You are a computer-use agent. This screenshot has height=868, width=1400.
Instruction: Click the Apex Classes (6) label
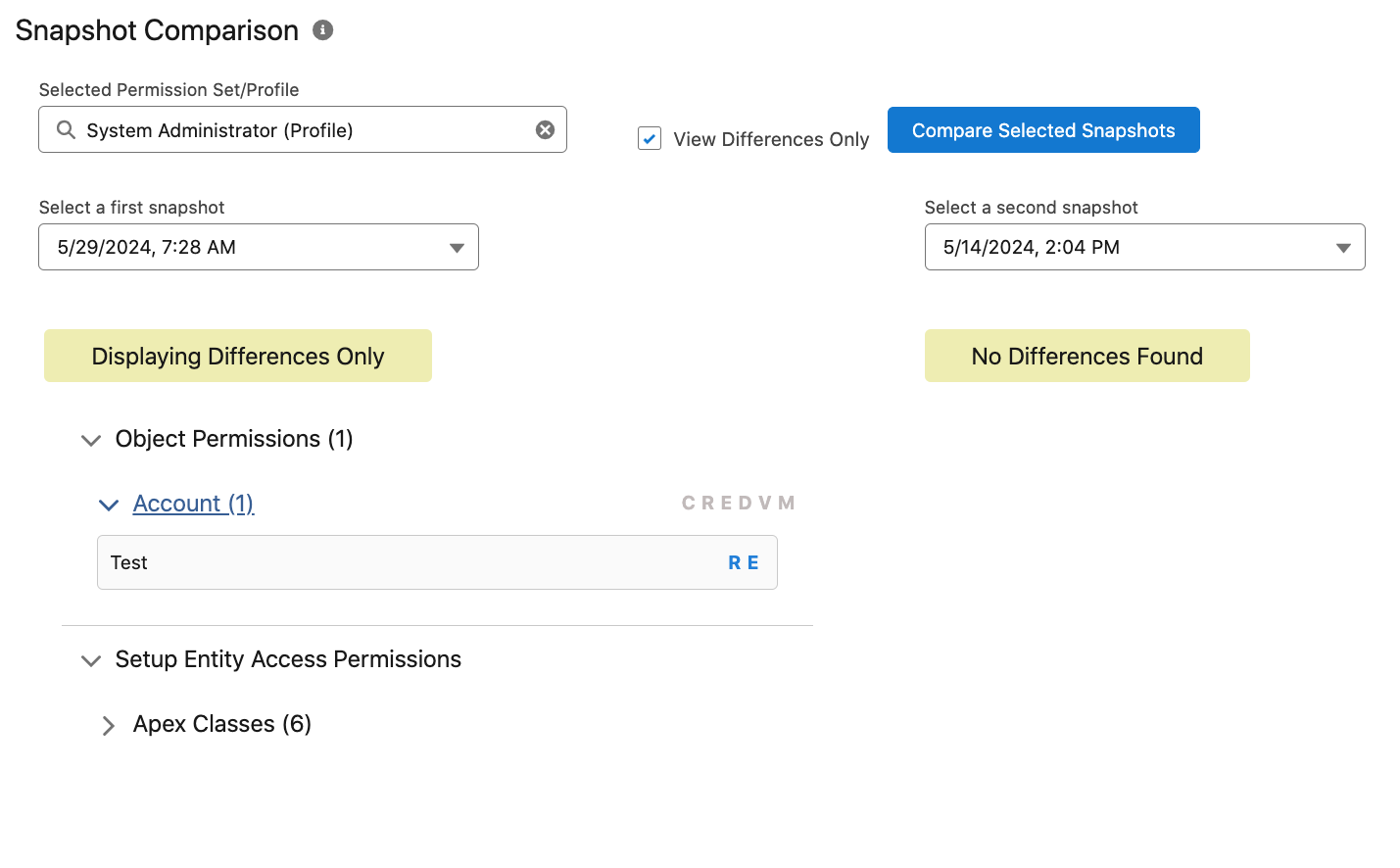tap(222, 724)
